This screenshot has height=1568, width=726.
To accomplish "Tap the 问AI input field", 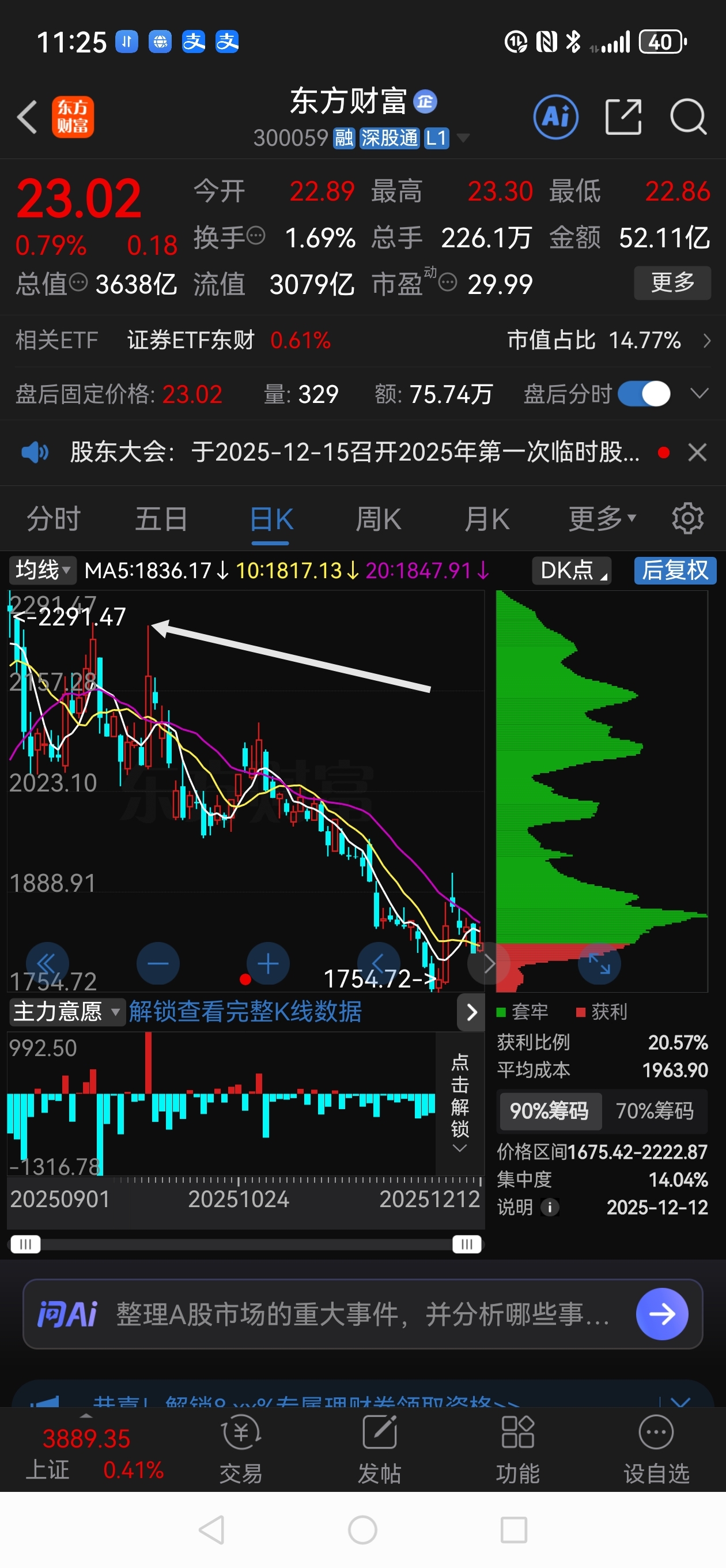I will click(362, 1314).
